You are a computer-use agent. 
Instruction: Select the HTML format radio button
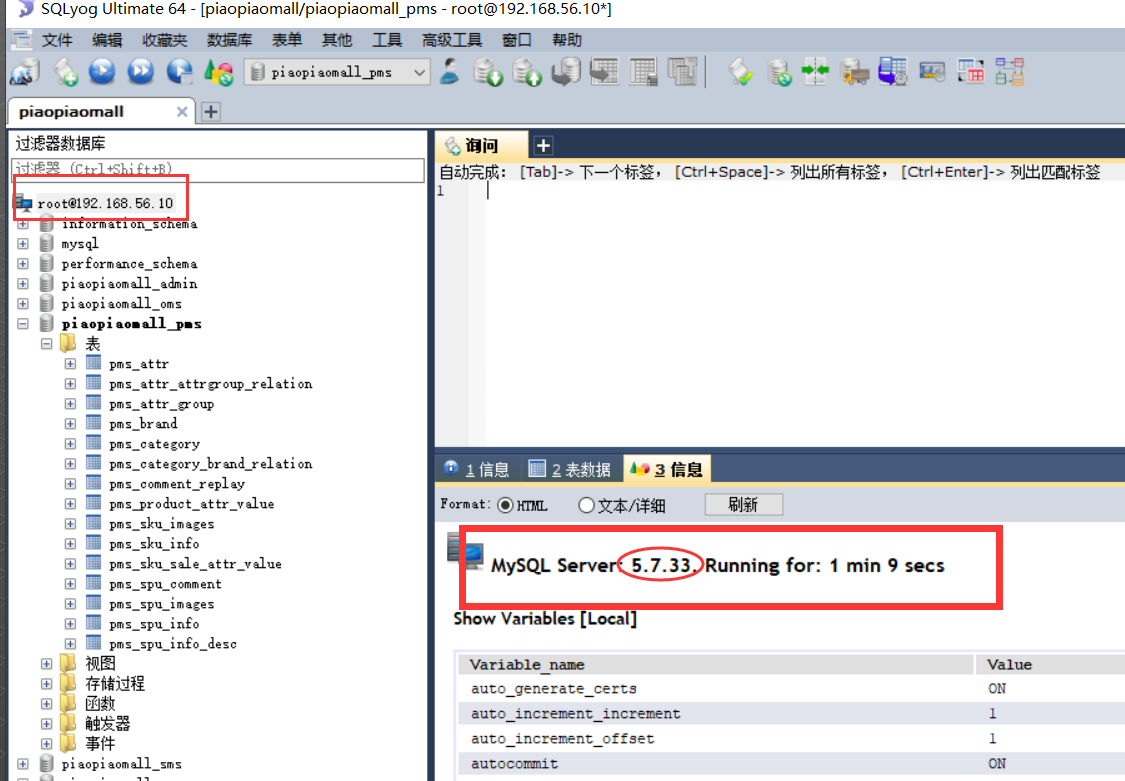[x=505, y=506]
